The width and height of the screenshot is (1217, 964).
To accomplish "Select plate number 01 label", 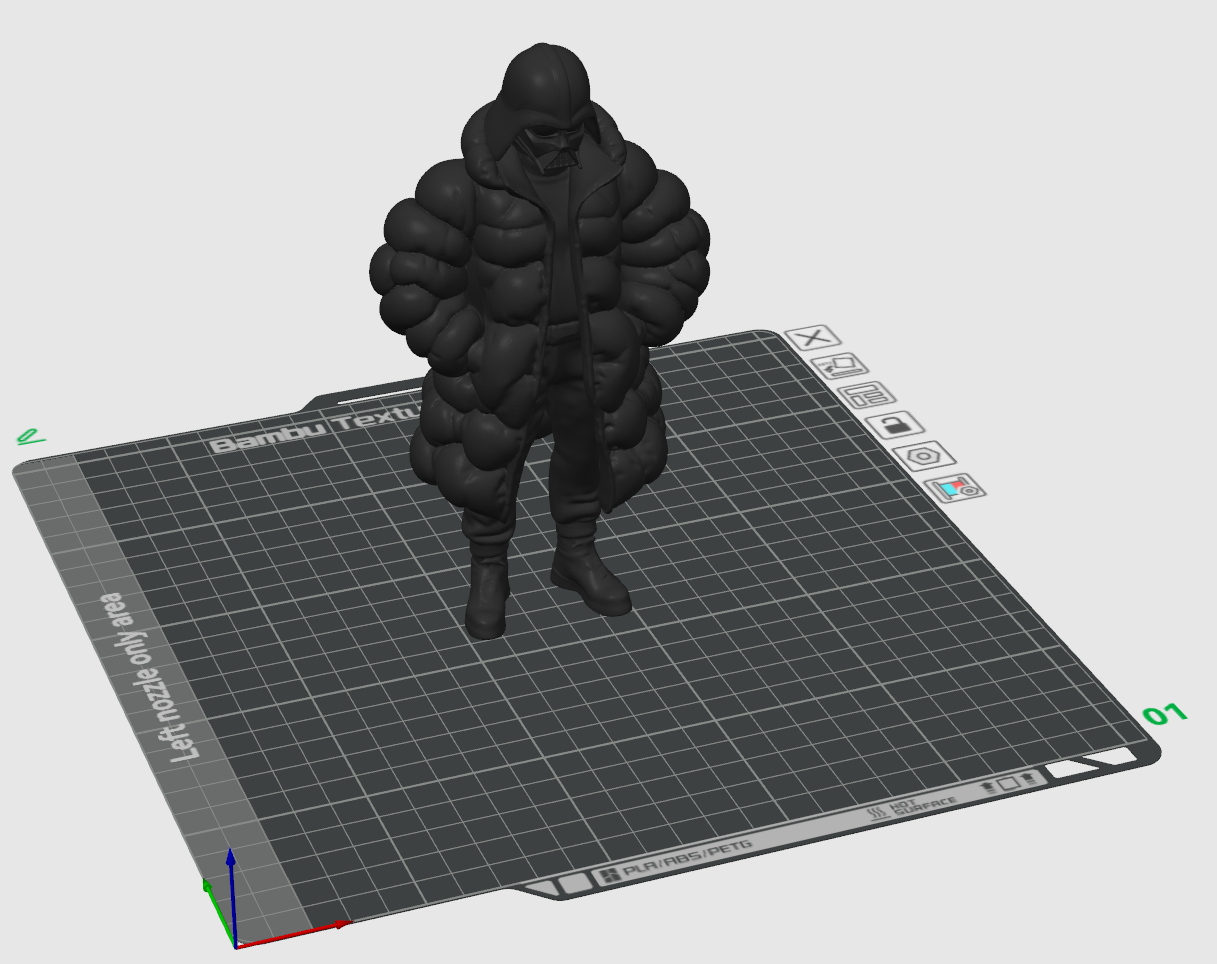I will [x=1165, y=714].
